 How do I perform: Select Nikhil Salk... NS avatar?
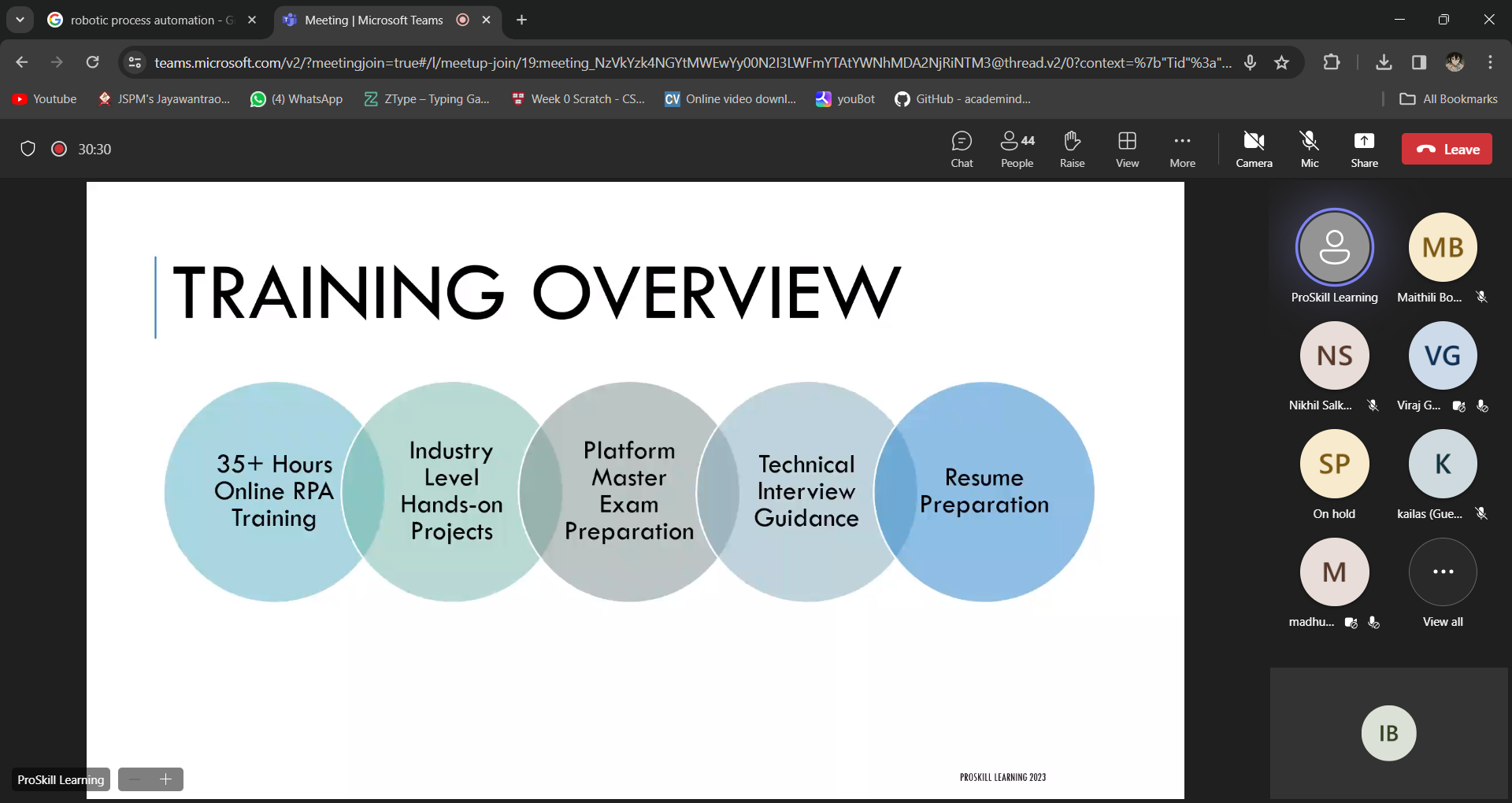tap(1335, 356)
